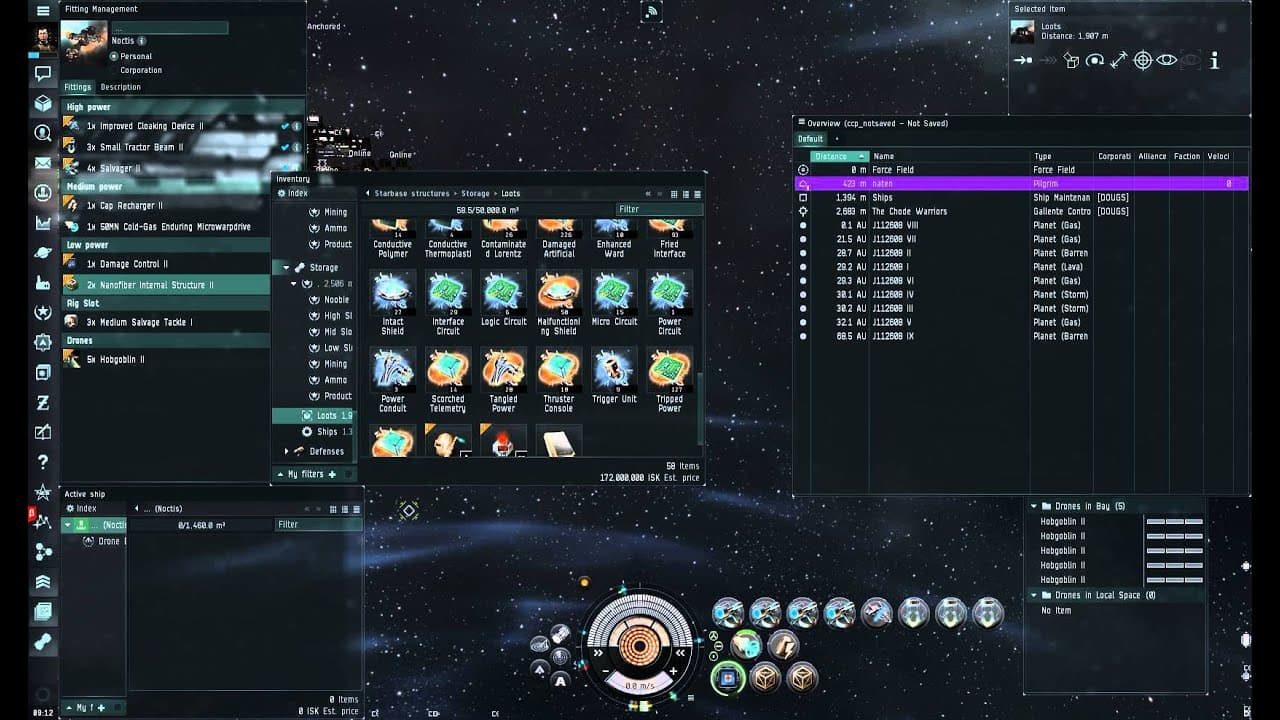Collapse the Noctis node in Active ship tree

(68, 524)
